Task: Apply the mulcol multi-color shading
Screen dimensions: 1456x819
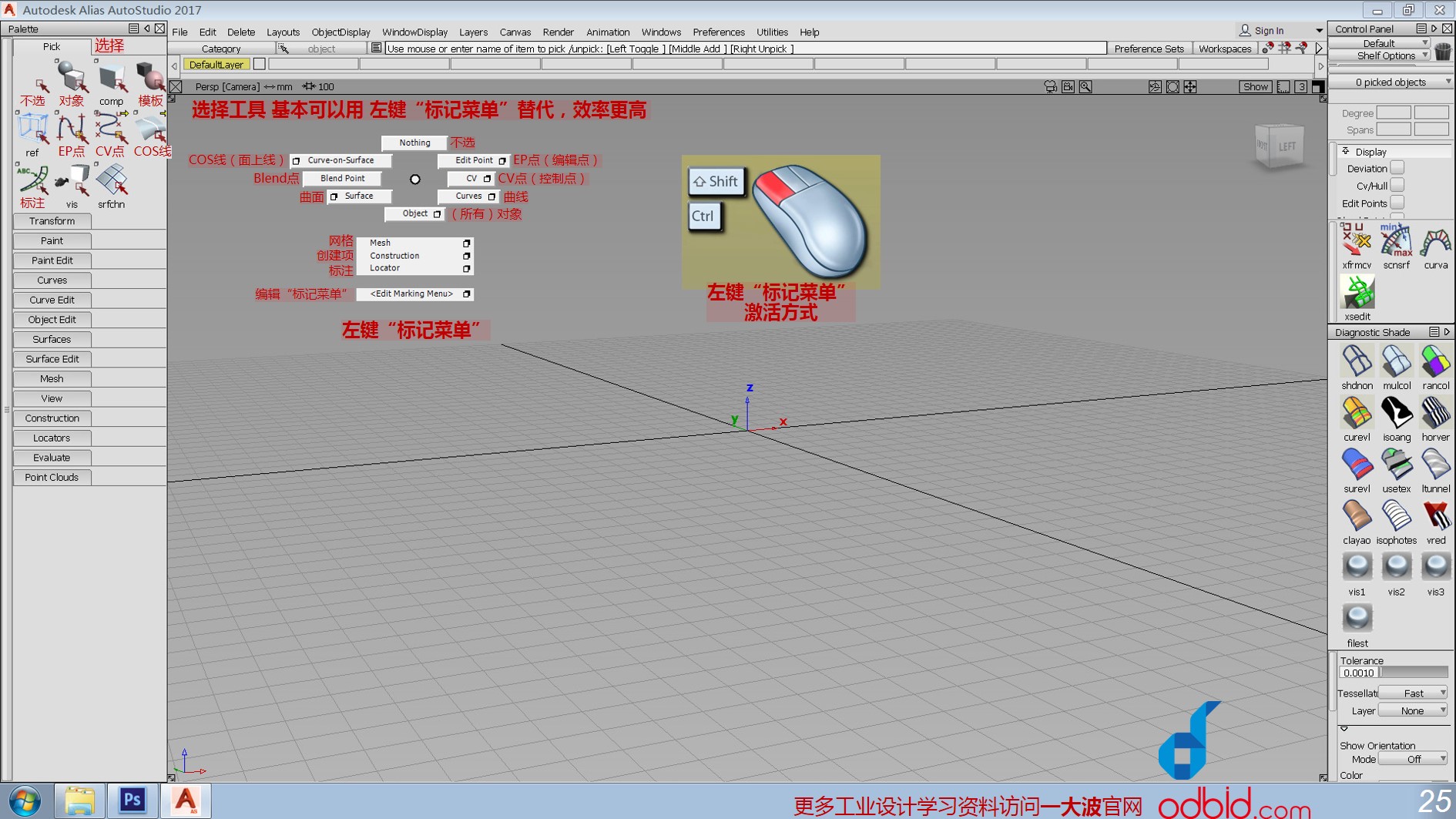Action: point(1396,361)
